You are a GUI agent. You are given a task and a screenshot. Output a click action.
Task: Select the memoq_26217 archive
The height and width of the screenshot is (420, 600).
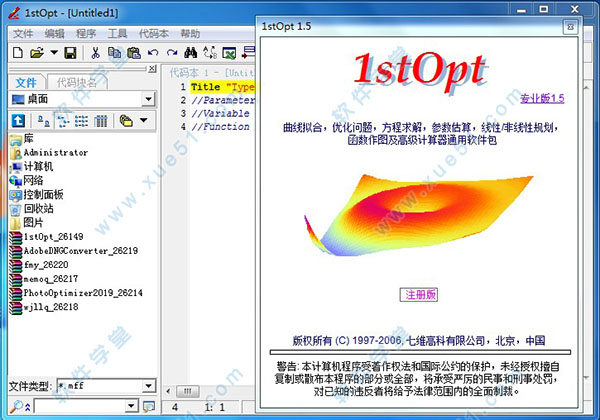[44, 279]
